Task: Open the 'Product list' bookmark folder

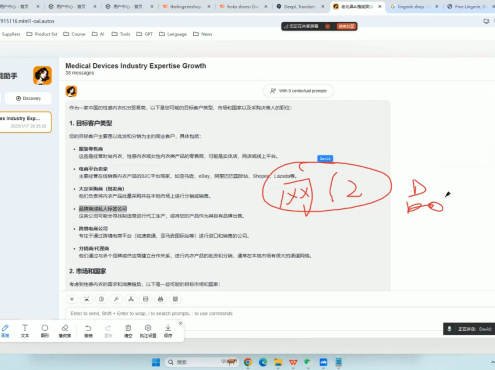Action: [x=42, y=34]
